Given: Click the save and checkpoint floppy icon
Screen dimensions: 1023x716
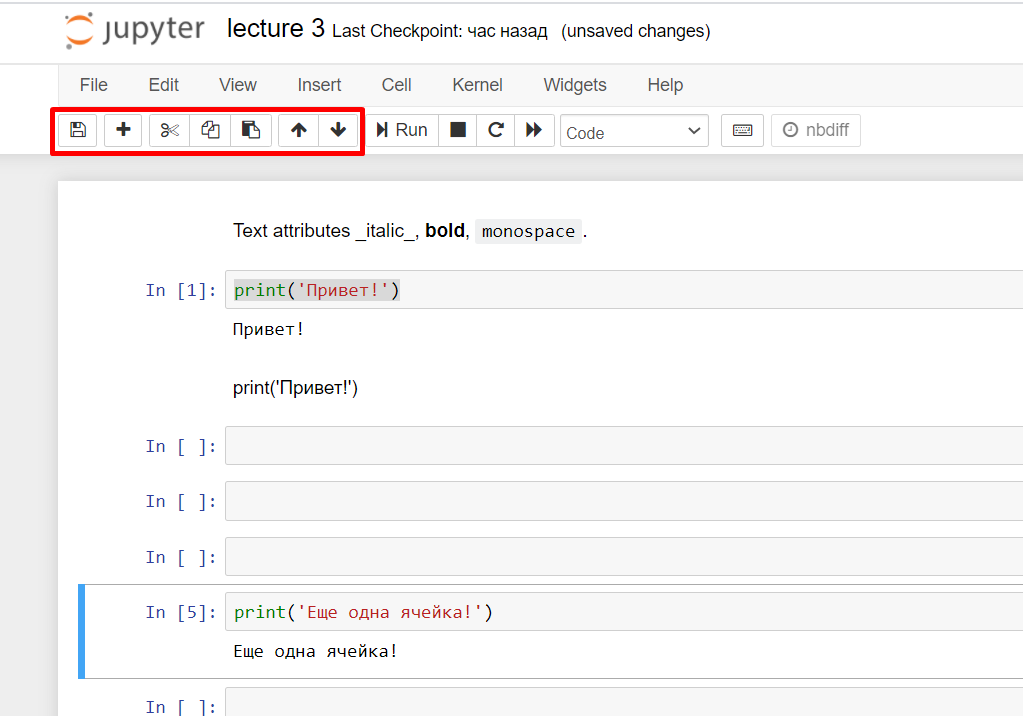Looking at the screenshot, I should click(x=77, y=130).
